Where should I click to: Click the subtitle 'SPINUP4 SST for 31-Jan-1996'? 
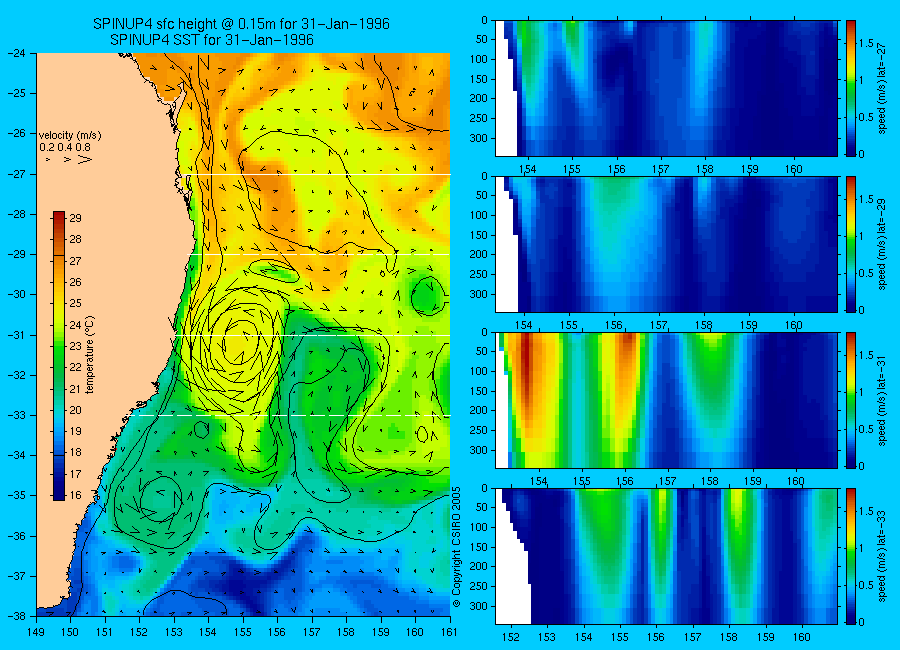coord(212,40)
